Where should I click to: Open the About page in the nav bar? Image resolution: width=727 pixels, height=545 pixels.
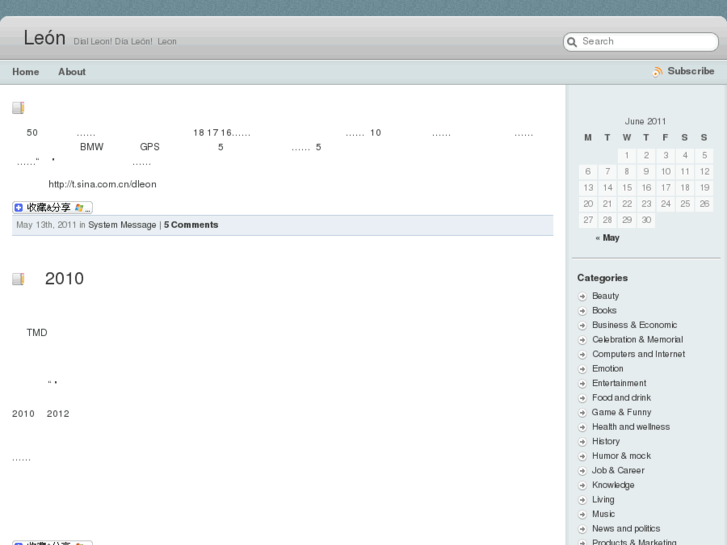click(72, 72)
